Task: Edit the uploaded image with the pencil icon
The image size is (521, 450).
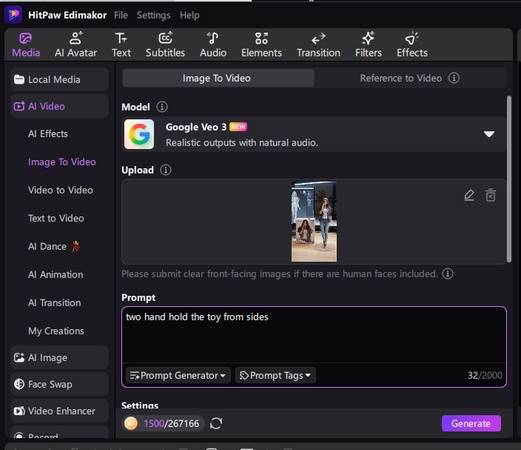Action: click(469, 195)
